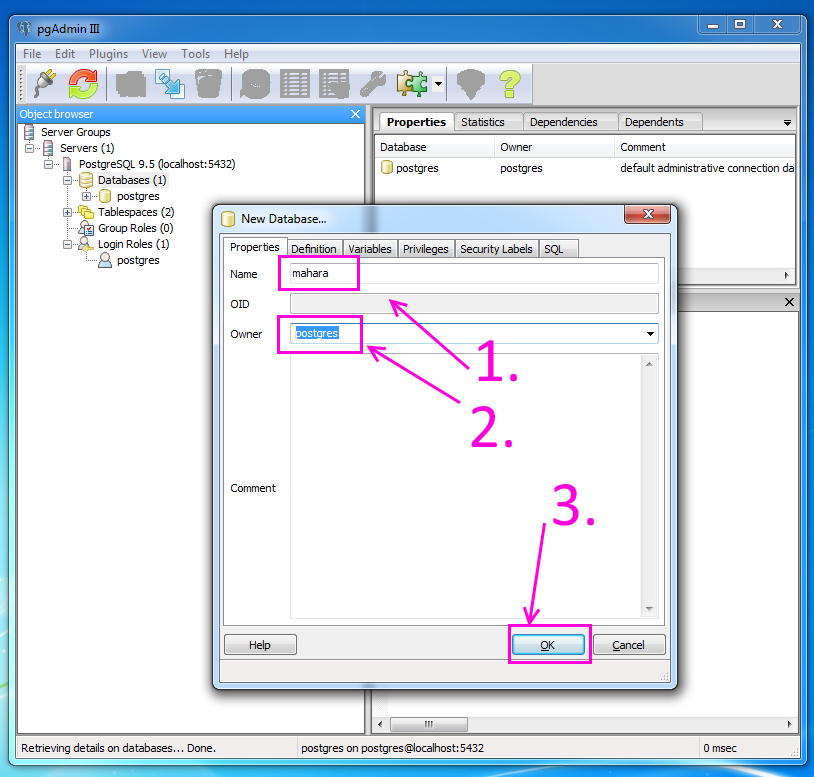The height and width of the screenshot is (777, 814).
Task: Open the Help menu
Action: (236, 54)
